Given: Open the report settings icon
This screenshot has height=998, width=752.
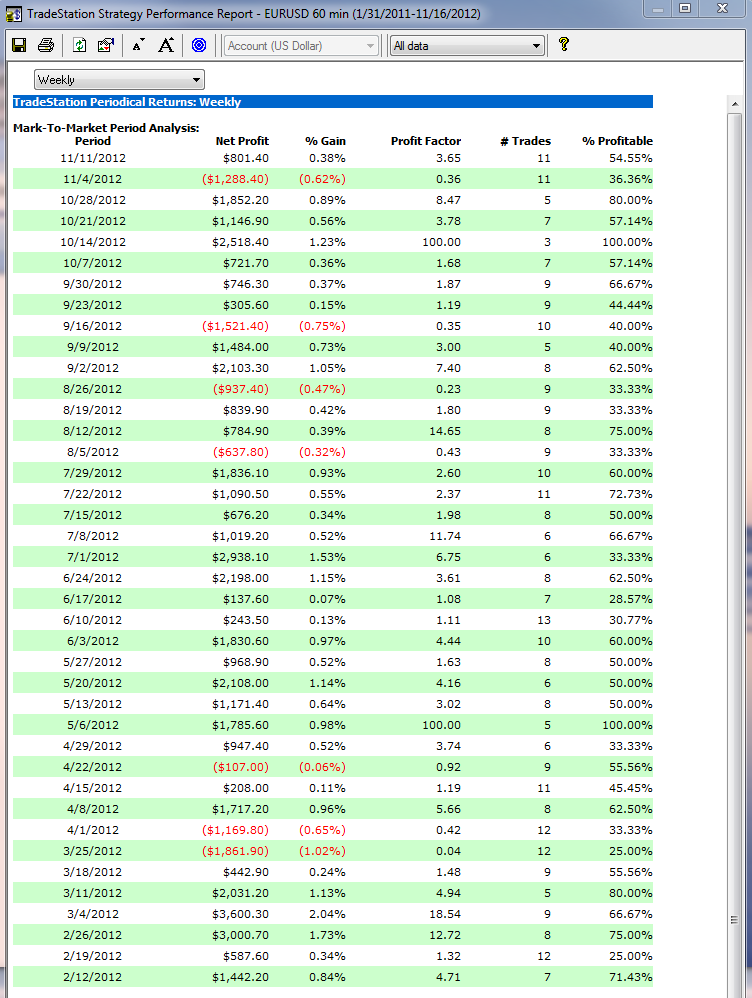Looking at the screenshot, I should click(x=105, y=45).
